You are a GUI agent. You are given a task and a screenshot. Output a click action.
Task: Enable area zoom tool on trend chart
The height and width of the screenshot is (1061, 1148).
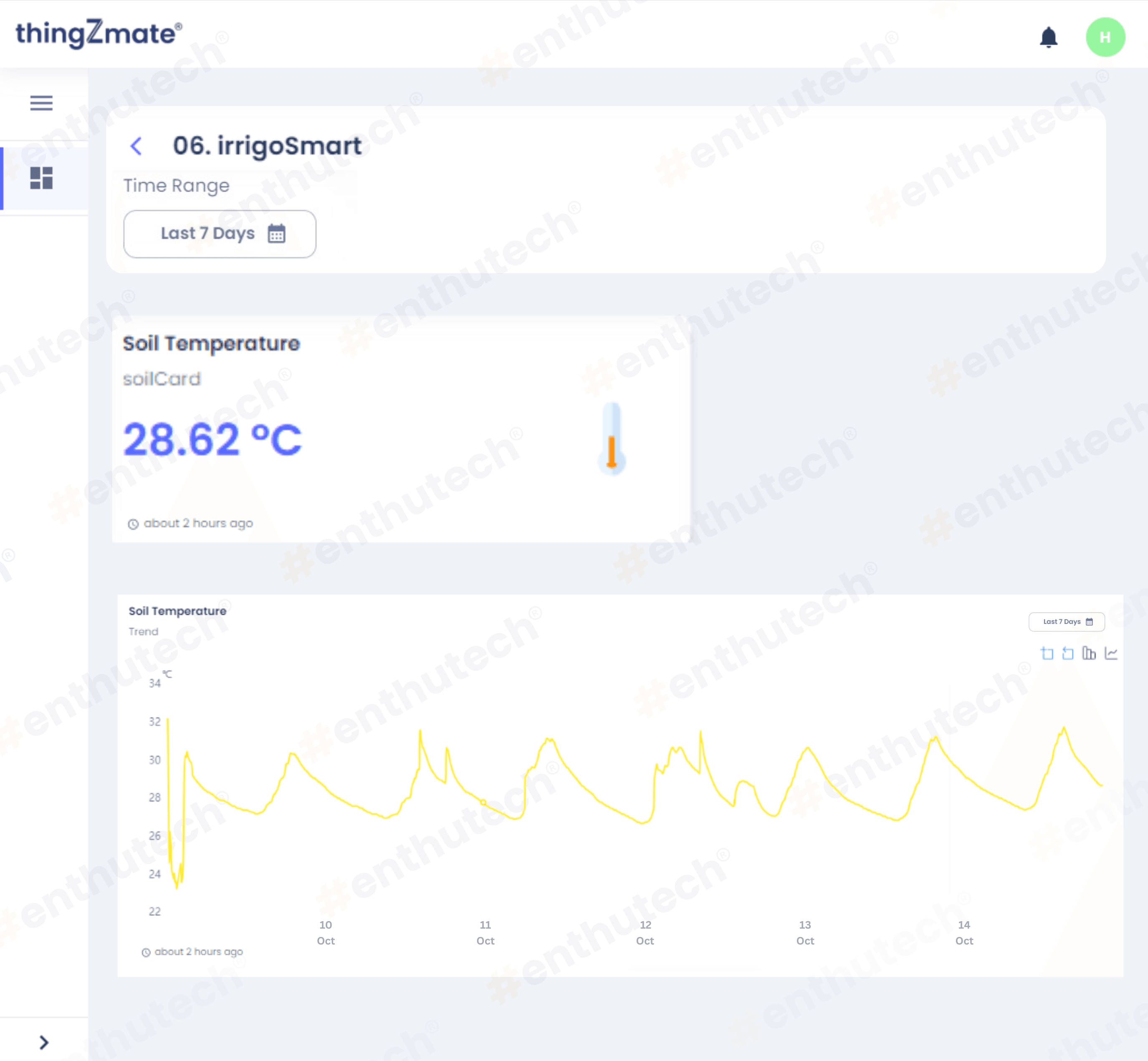[1047, 653]
